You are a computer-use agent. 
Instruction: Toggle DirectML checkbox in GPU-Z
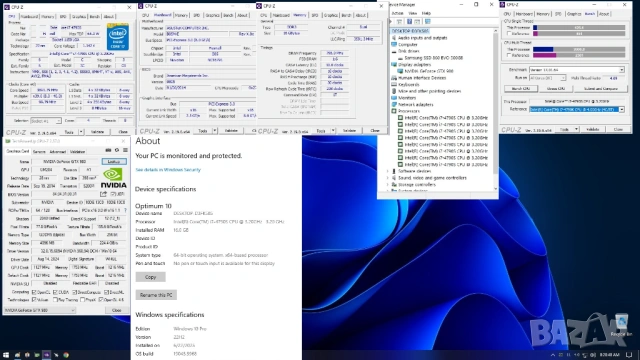click(106, 292)
